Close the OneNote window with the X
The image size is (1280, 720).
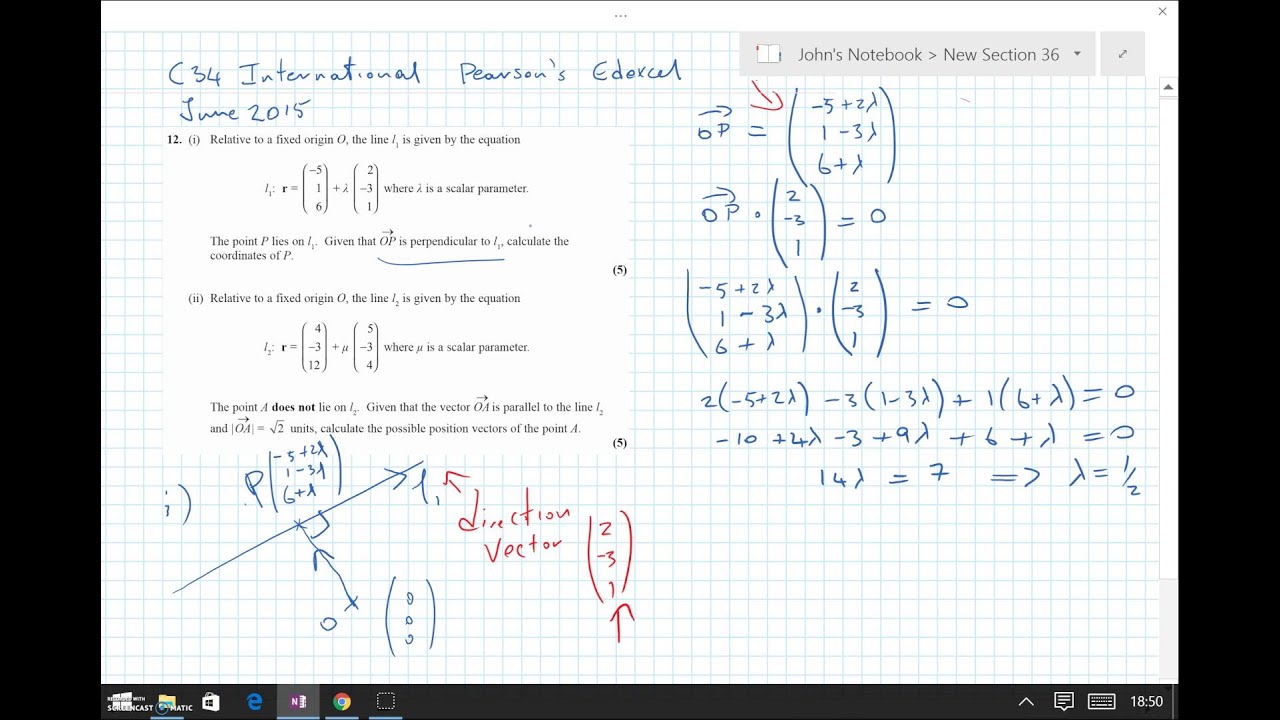coord(1162,12)
